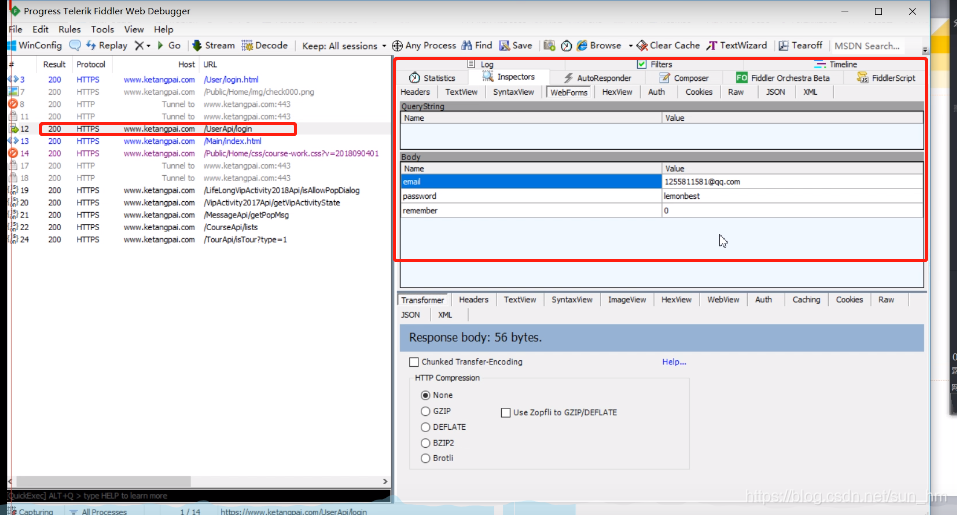Select DEFLATE compression option

[425, 427]
